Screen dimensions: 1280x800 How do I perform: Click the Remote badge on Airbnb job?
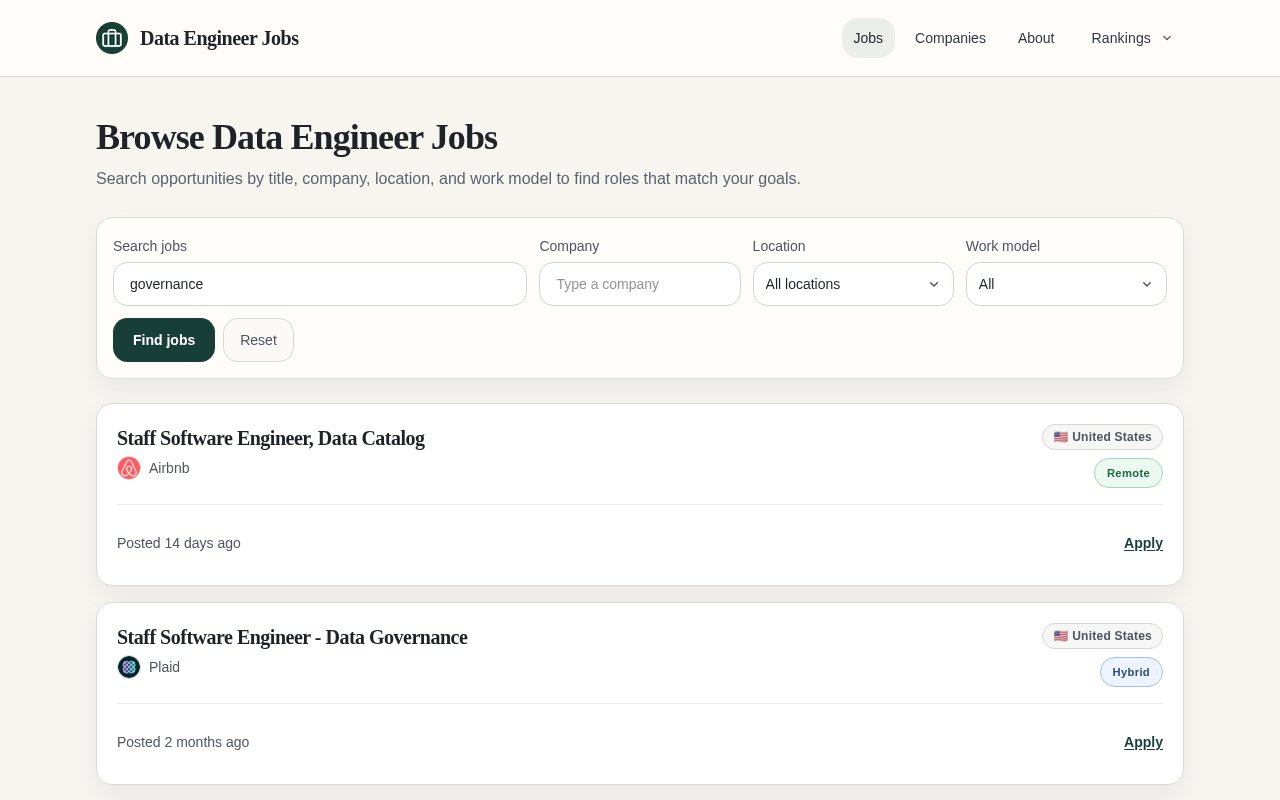pyautogui.click(x=1128, y=473)
